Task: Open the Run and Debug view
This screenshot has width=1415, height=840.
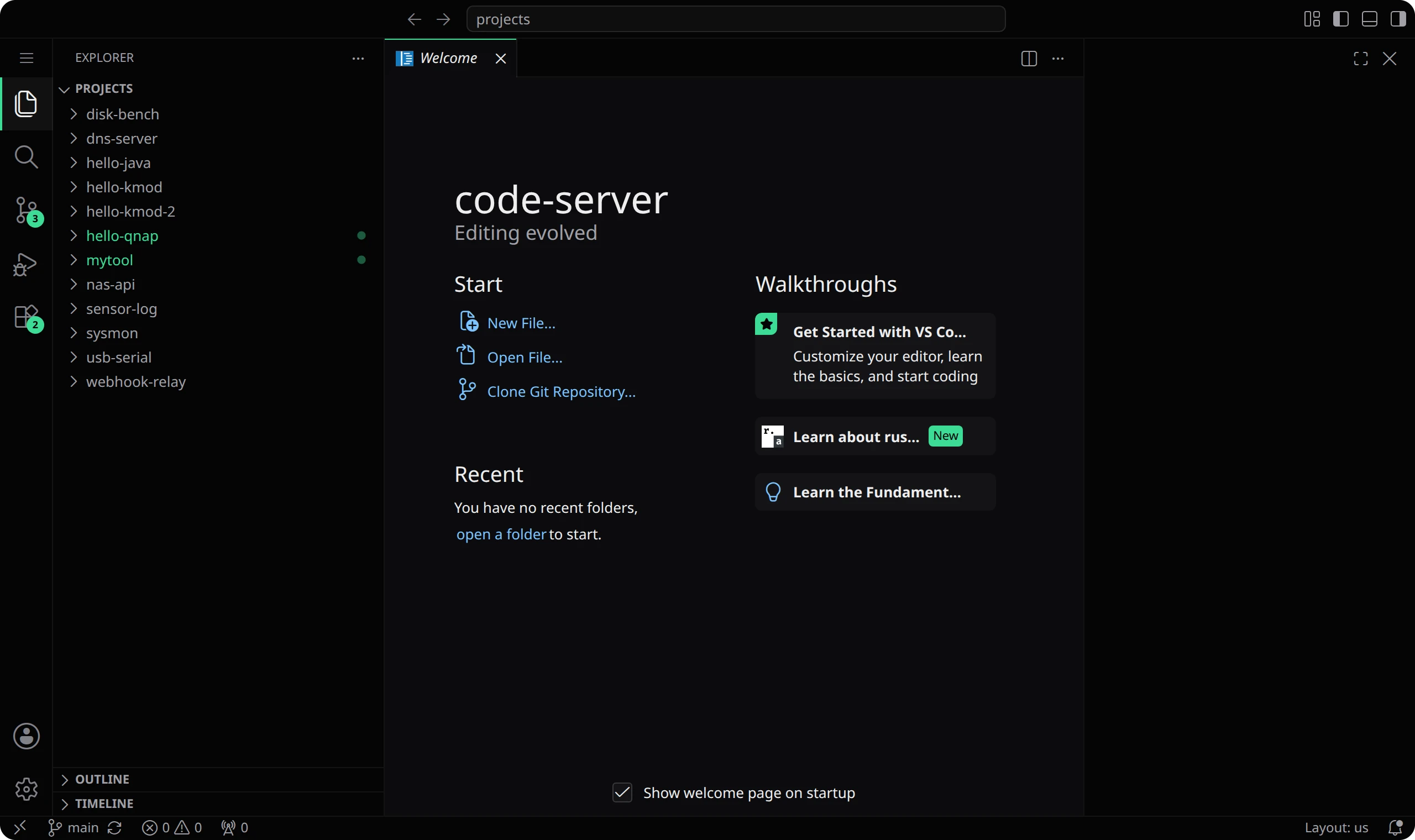Action: 25,264
